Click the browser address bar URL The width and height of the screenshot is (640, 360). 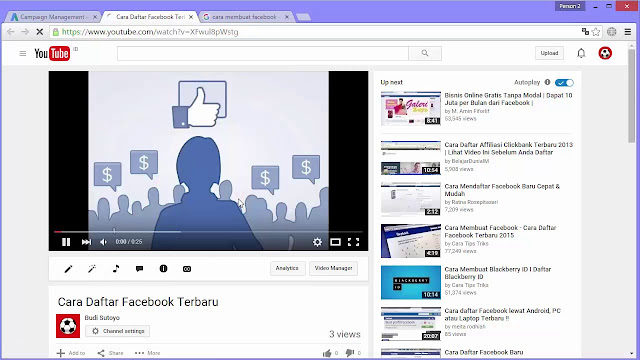click(x=150, y=32)
